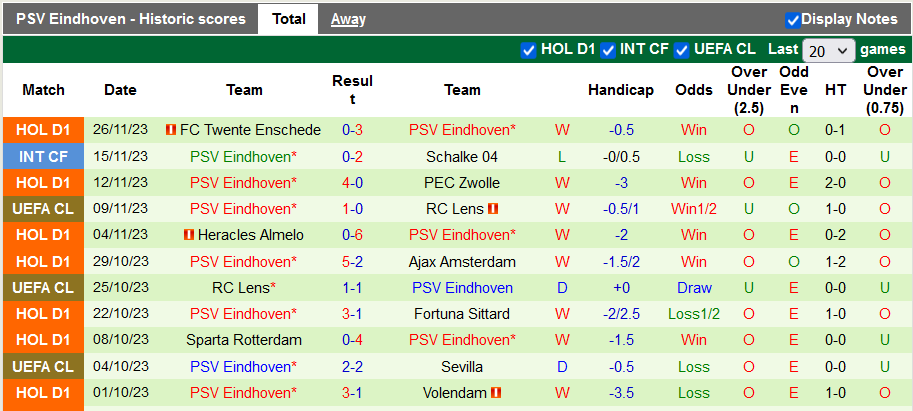Screen dimensions: 913x411
Task: Uncheck the HOL D1 filter checkbox
Action: tap(529, 49)
